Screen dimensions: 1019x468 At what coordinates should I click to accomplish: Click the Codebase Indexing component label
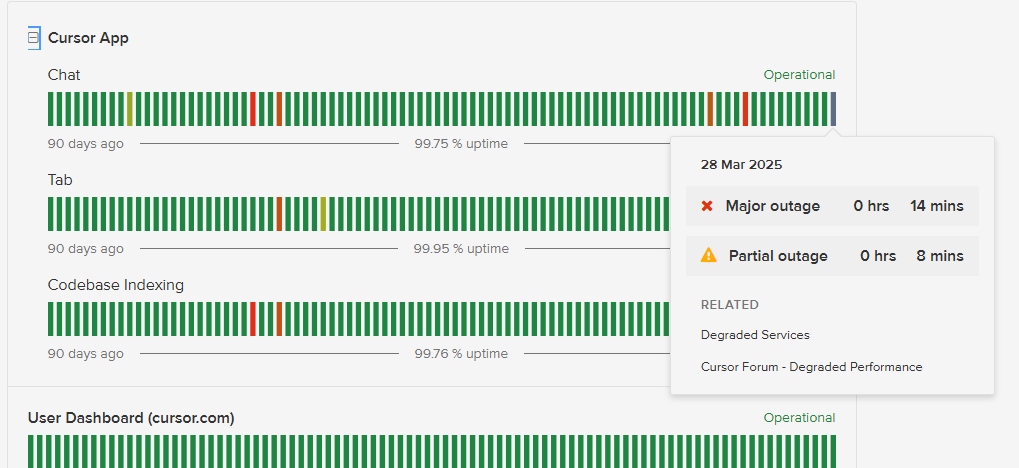[x=116, y=285]
